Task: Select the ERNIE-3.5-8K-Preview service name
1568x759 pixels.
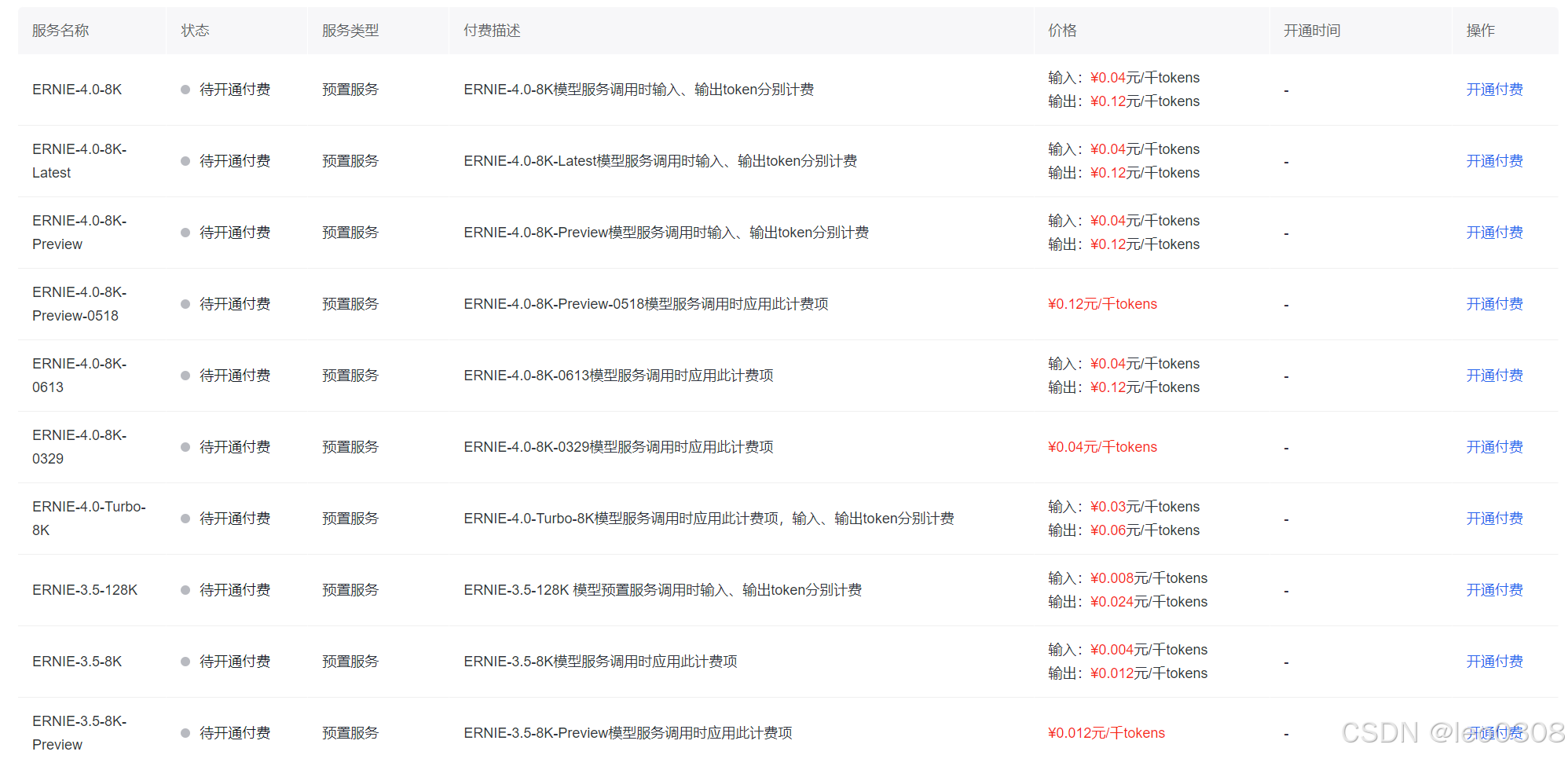Action: click(79, 733)
